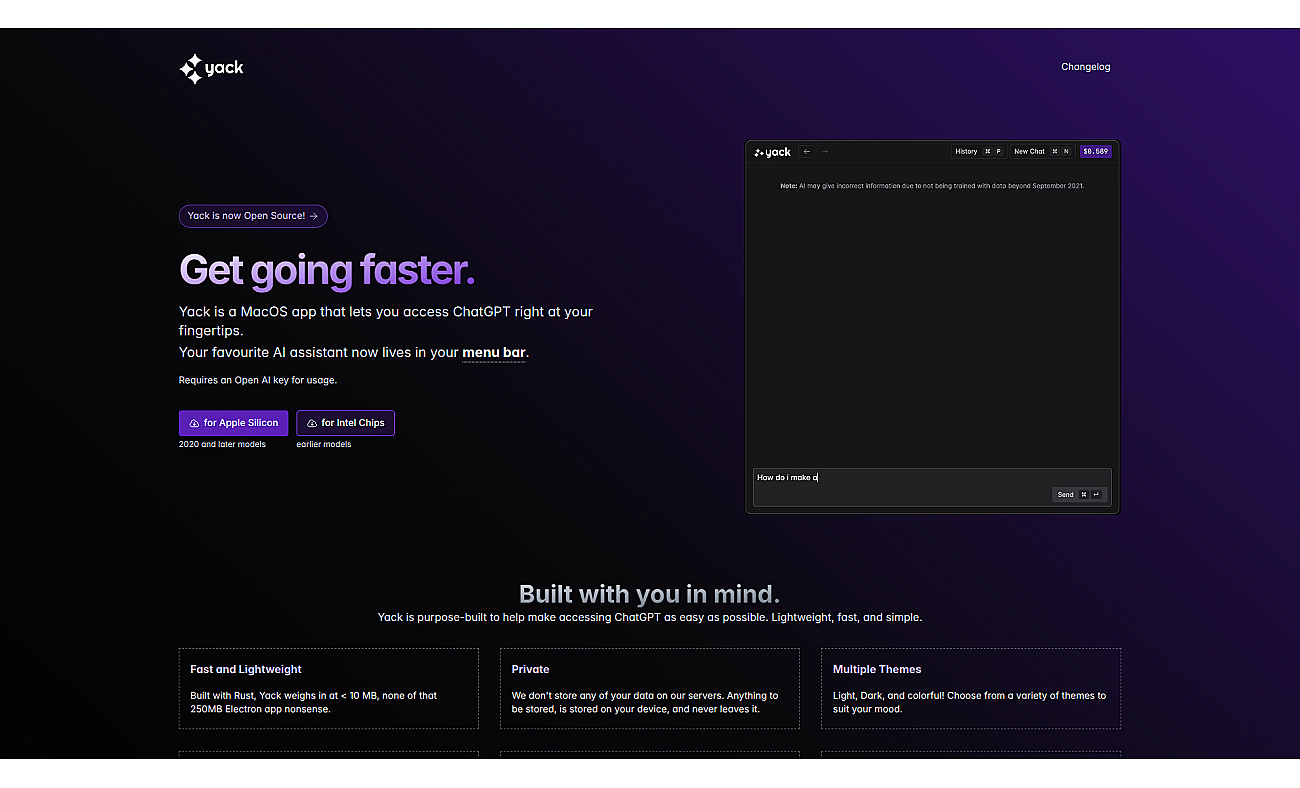This screenshot has height=788, width=1300.
Task: Download Yack for Apple Silicon
Action: [233, 423]
